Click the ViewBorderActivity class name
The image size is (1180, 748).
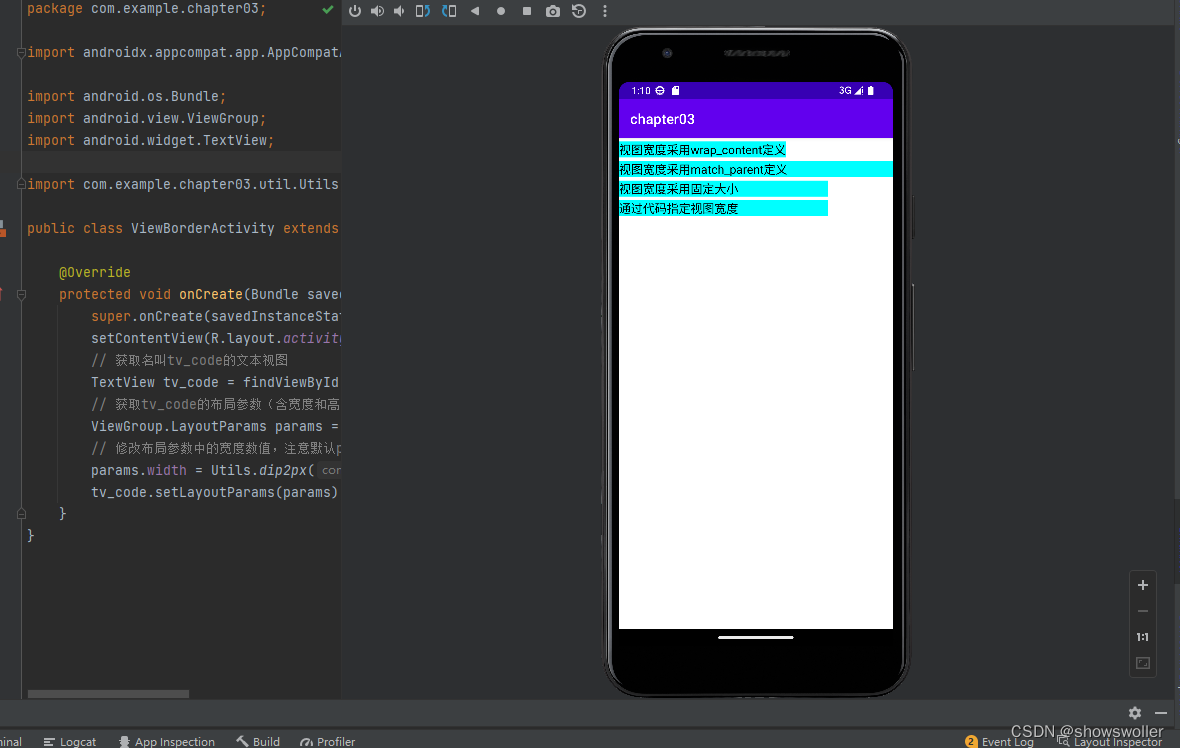click(202, 228)
